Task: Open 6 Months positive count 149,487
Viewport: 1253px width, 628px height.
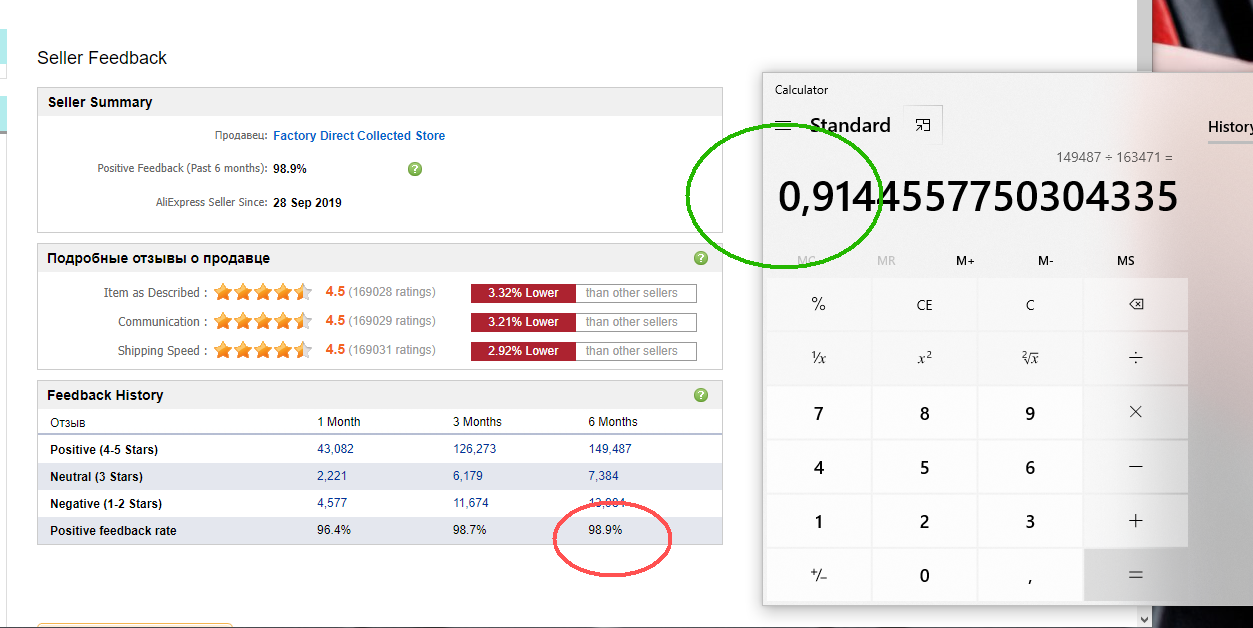Action: pos(610,449)
